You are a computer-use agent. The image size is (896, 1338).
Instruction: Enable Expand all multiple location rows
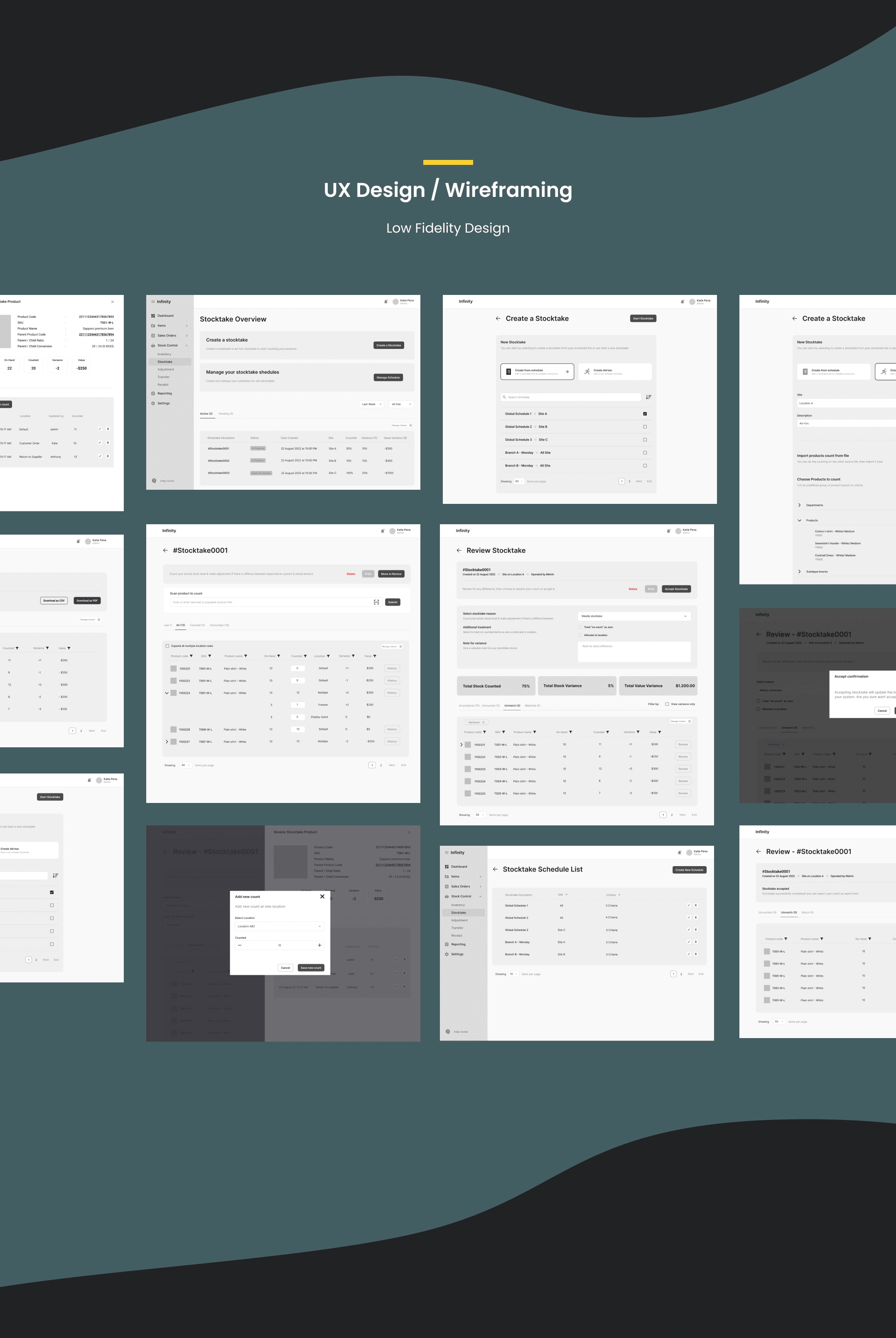point(167,646)
